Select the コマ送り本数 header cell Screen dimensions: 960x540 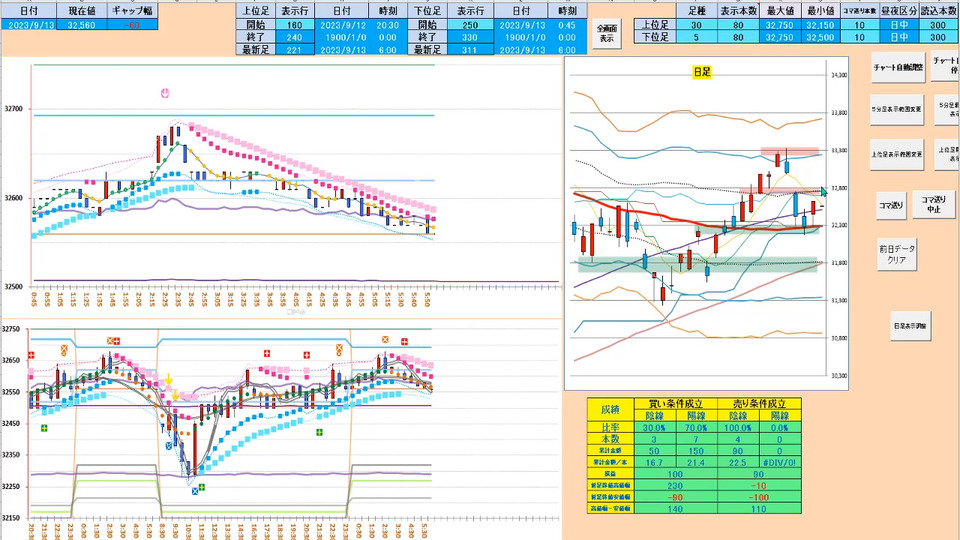click(860, 11)
